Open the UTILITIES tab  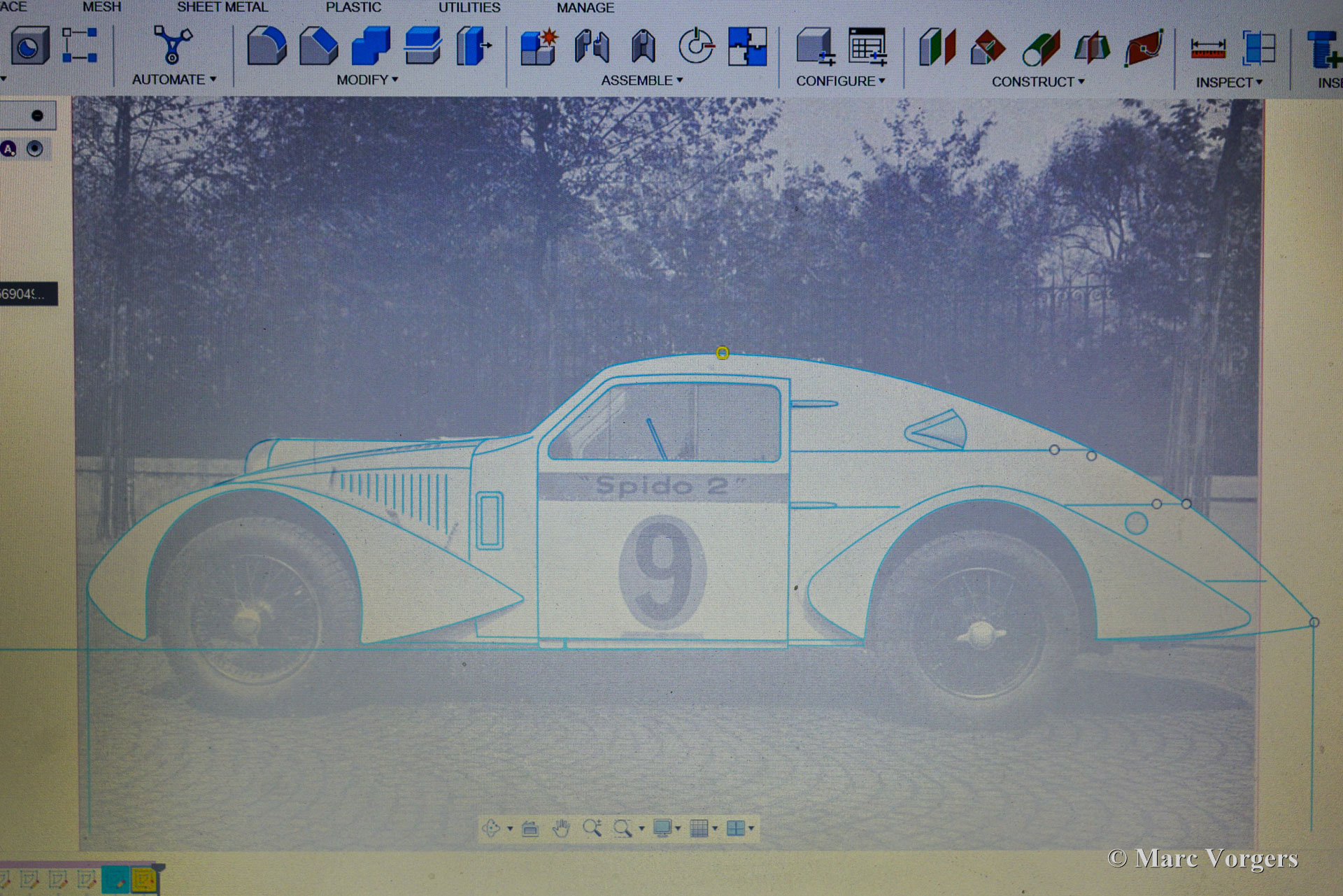pos(469,8)
